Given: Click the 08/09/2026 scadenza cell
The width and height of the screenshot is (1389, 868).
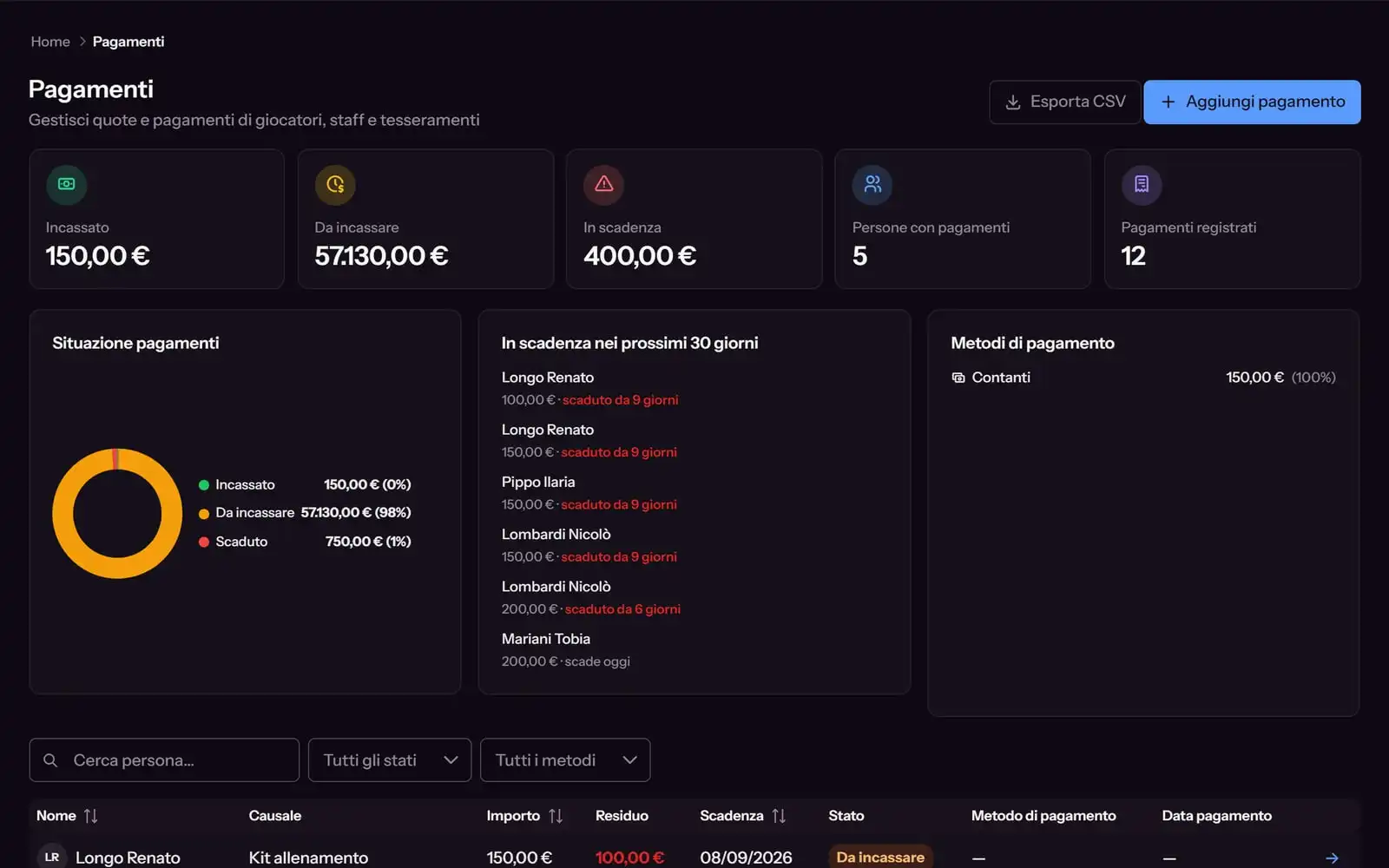Looking at the screenshot, I should [746, 858].
